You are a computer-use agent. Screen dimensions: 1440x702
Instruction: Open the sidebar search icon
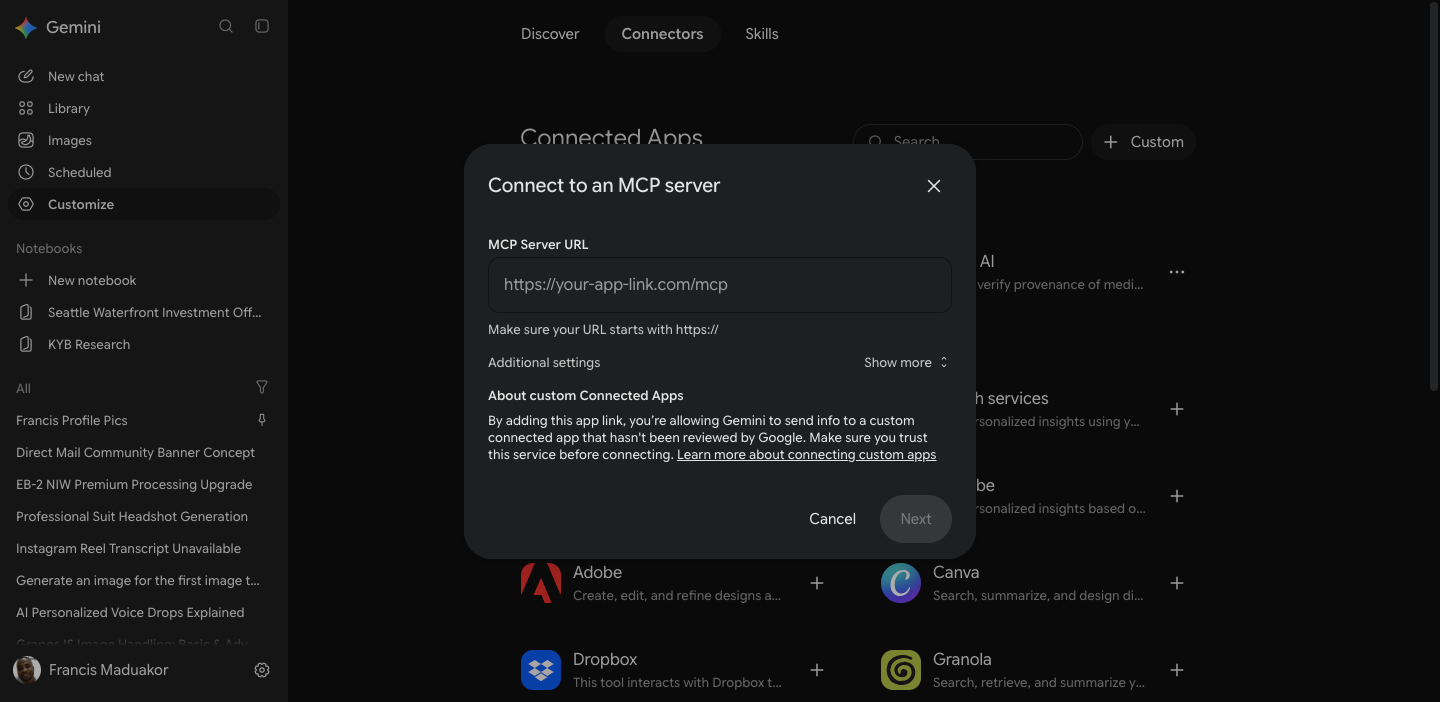226,26
